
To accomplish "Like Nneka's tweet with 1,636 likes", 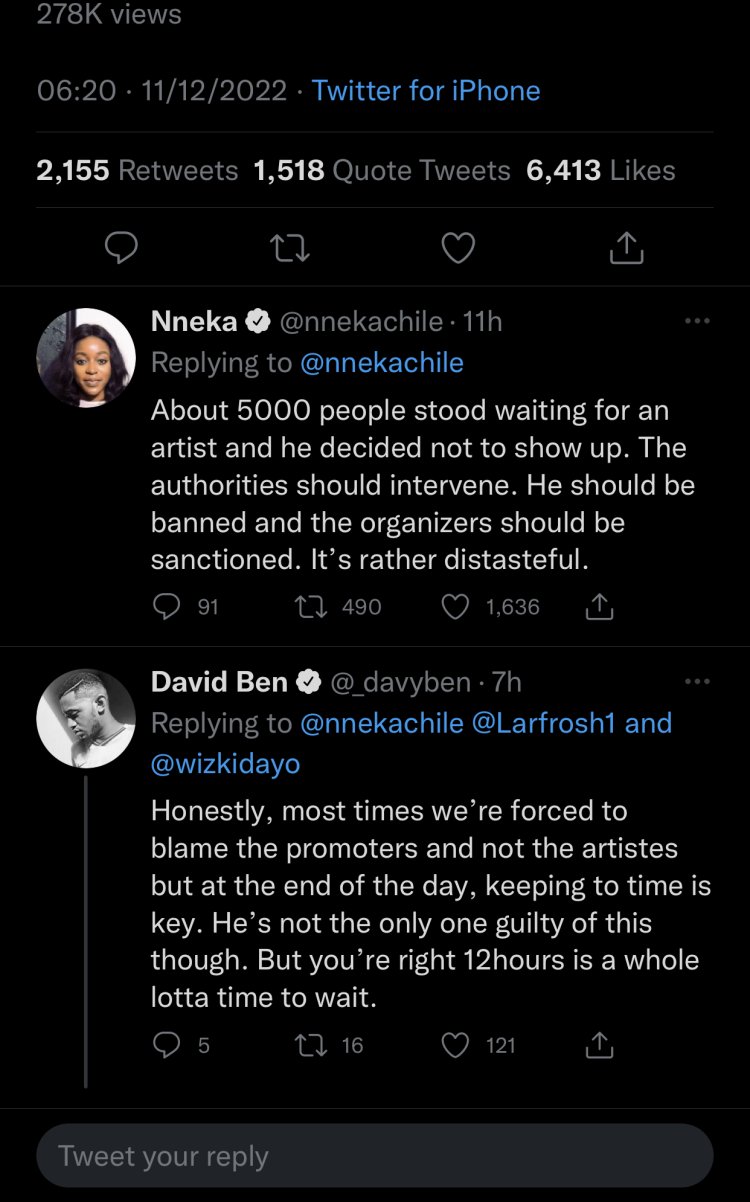I will (x=456, y=606).
